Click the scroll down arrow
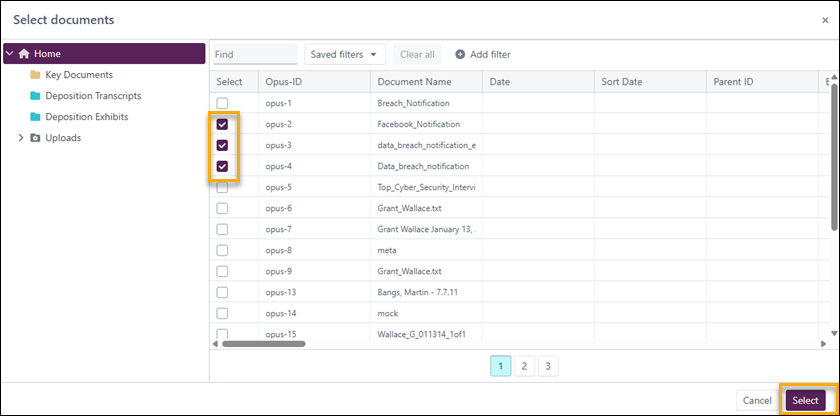840x416 pixels. [x=834, y=333]
